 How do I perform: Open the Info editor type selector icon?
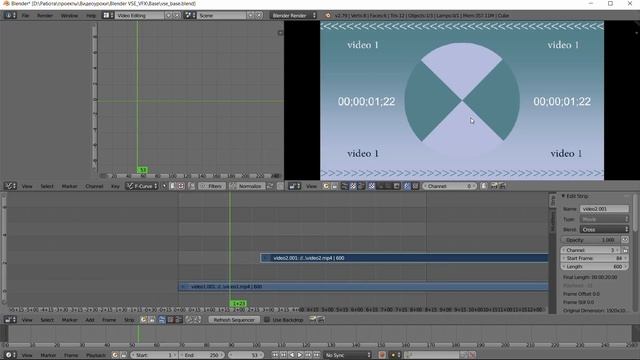(x=10, y=16)
